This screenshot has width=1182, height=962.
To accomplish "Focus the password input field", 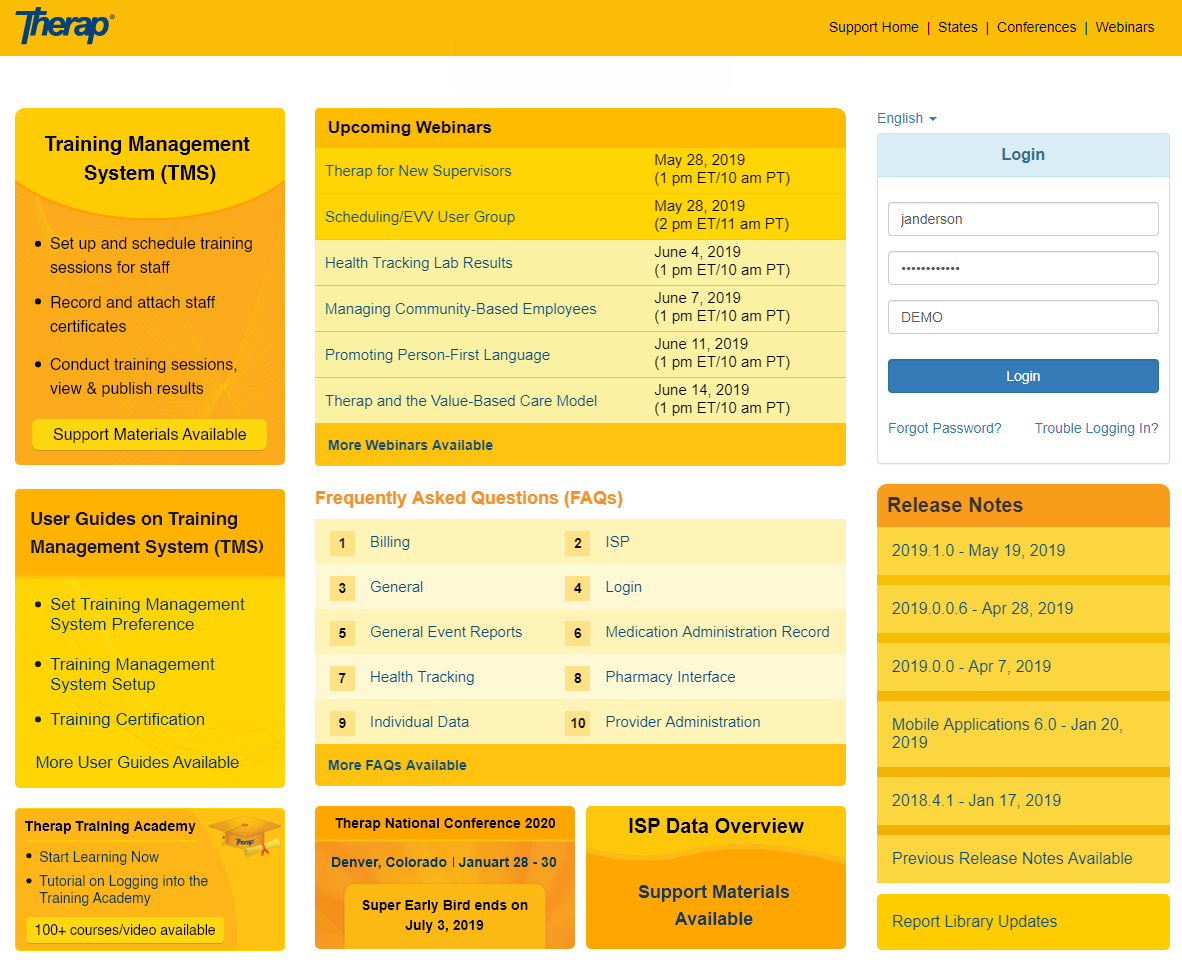I will click(1022, 268).
